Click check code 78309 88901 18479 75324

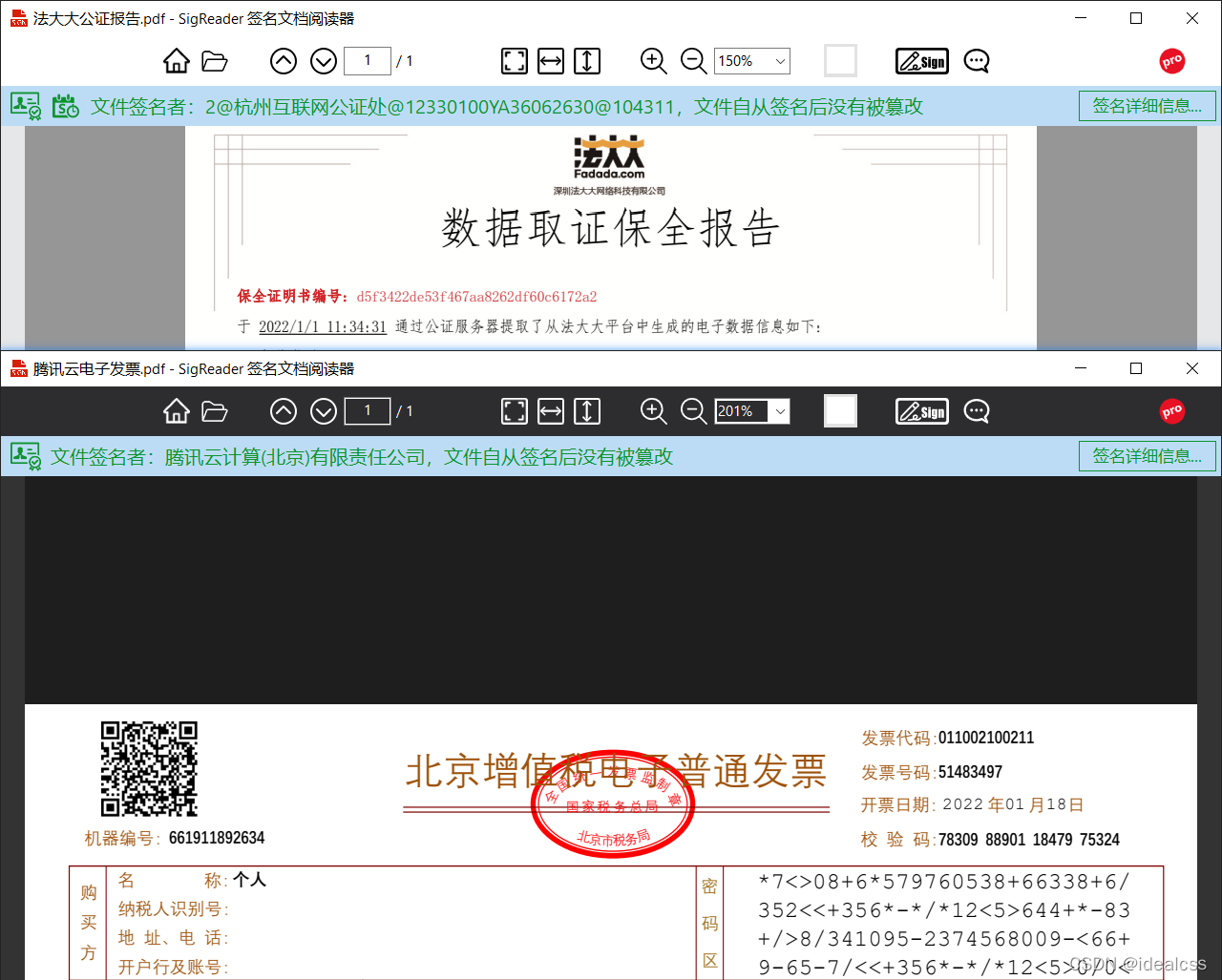1029,840
